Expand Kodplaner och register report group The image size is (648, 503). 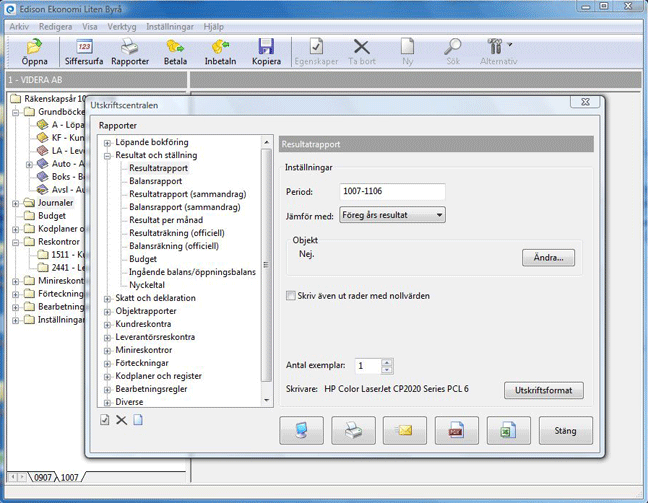[x=107, y=377]
